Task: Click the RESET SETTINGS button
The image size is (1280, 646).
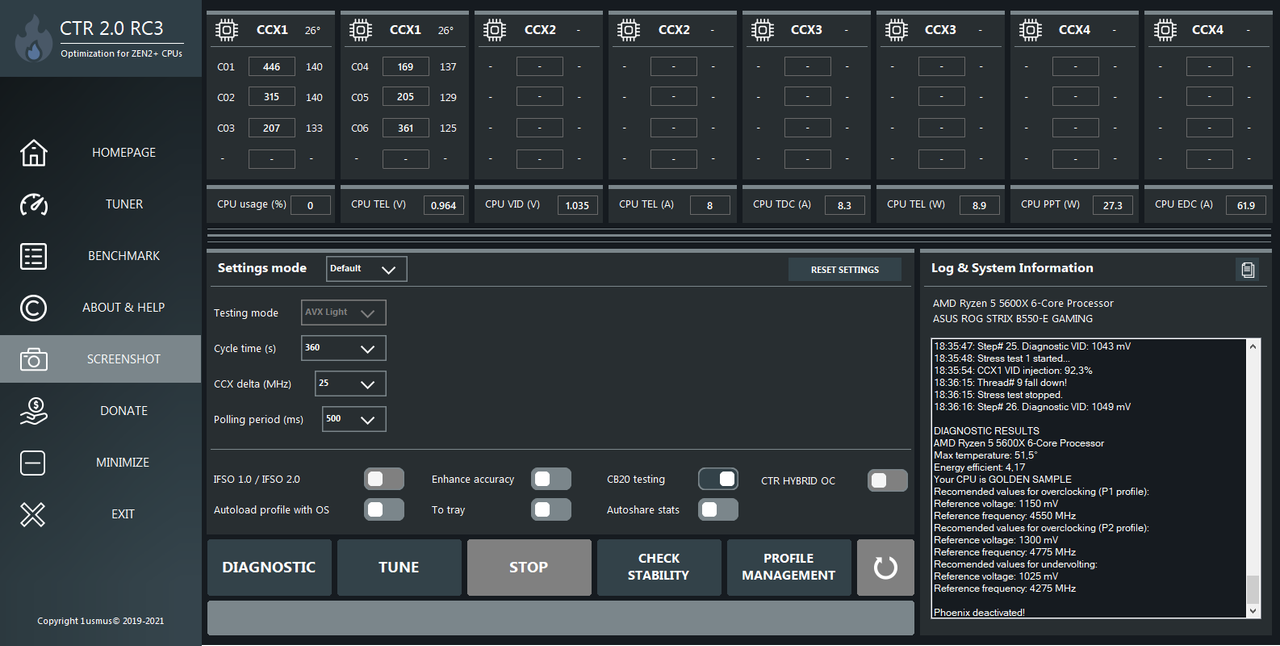Action: point(845,269)
